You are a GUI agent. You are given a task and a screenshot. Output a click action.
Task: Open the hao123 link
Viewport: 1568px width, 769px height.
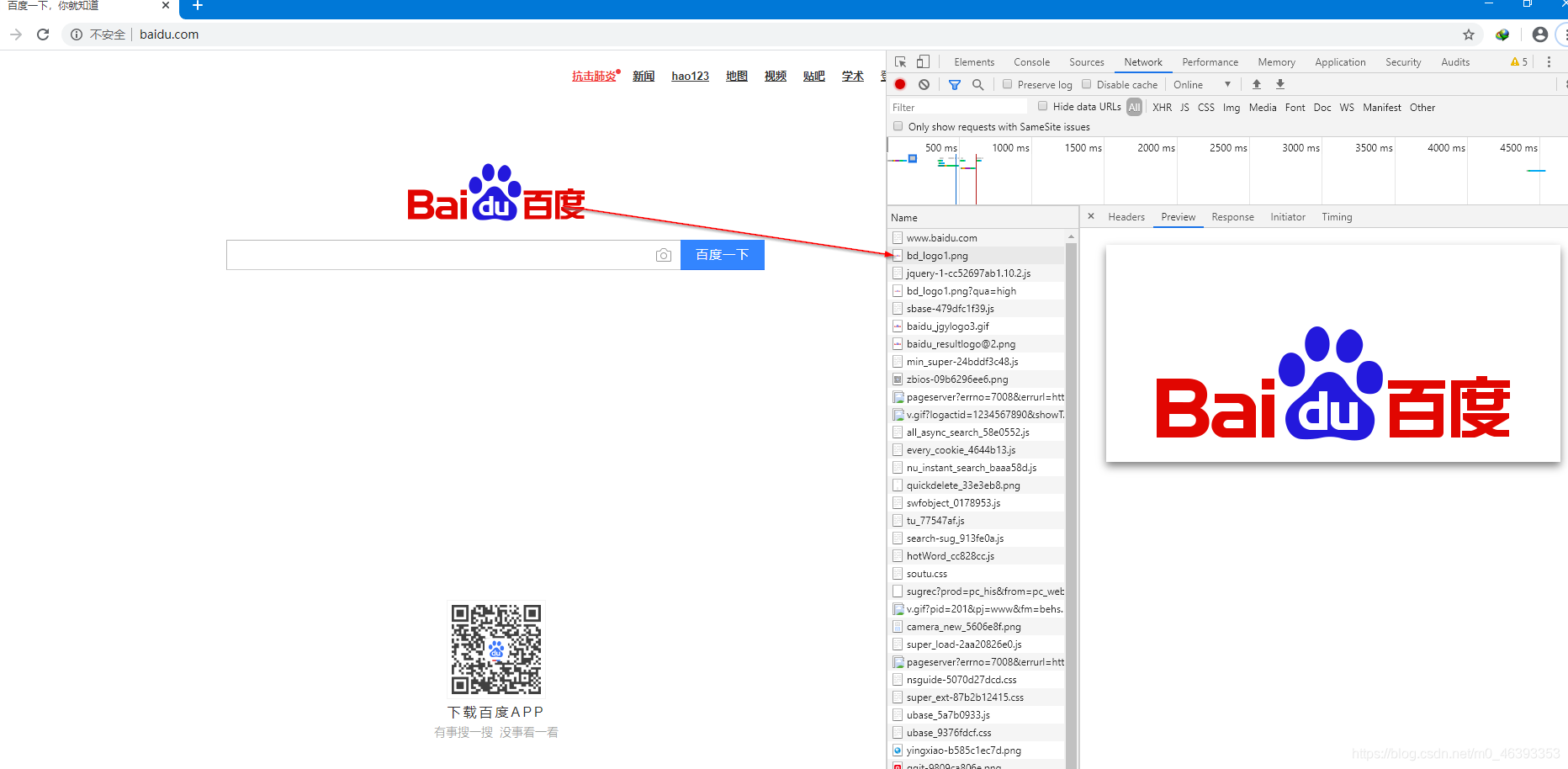click(x=690, y=76)
